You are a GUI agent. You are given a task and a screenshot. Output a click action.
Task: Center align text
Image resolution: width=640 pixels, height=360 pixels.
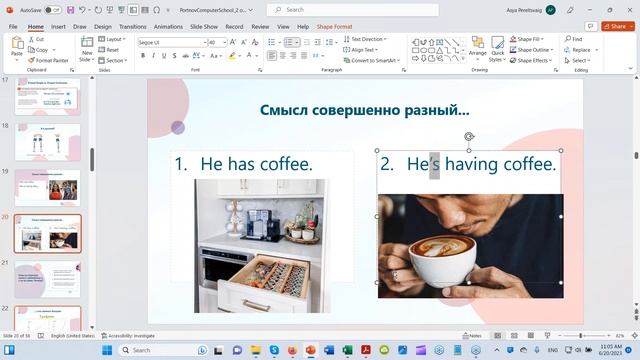[x=282, y=56]
